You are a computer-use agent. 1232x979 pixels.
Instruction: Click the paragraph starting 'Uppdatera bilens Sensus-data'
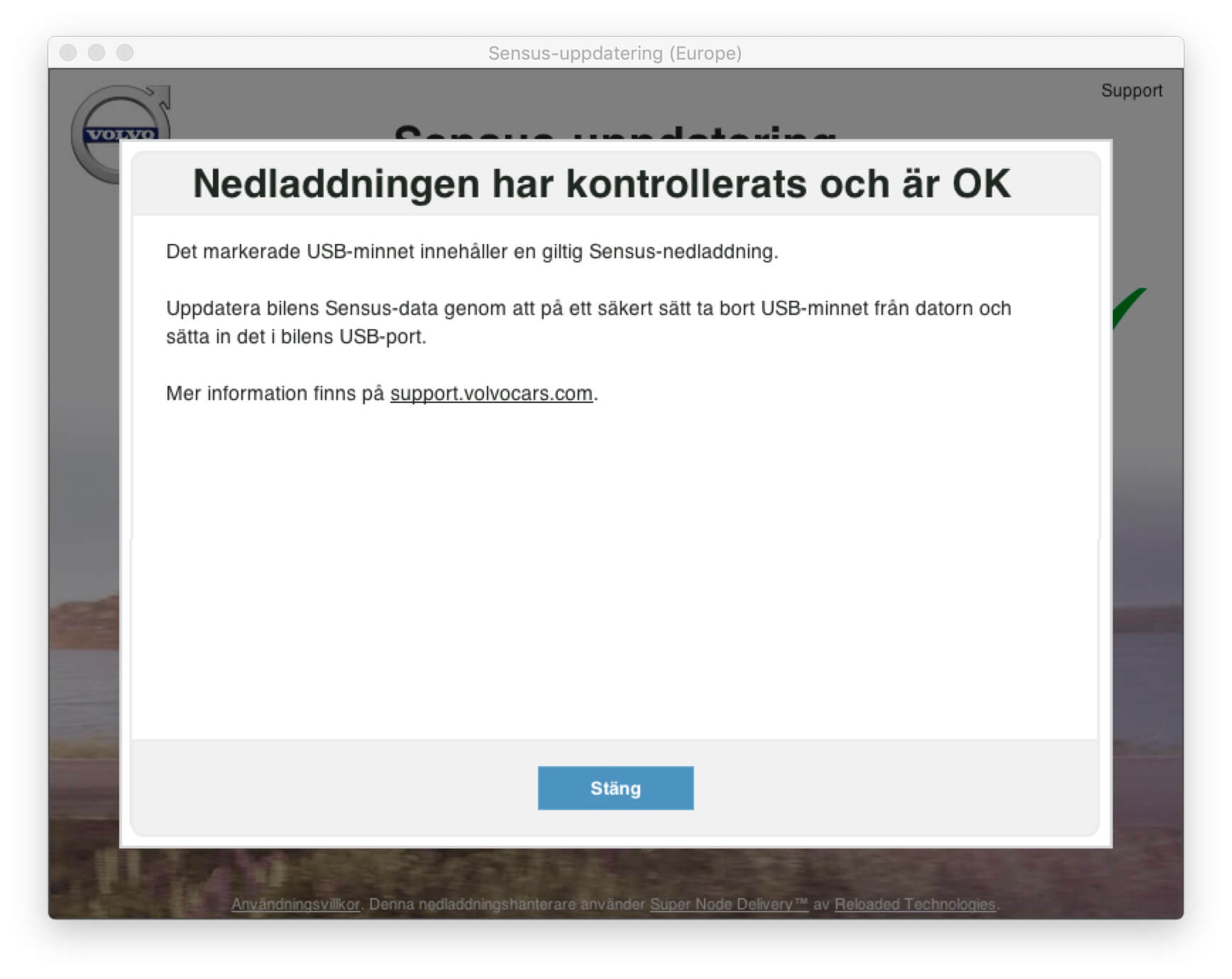click(588, 322)
